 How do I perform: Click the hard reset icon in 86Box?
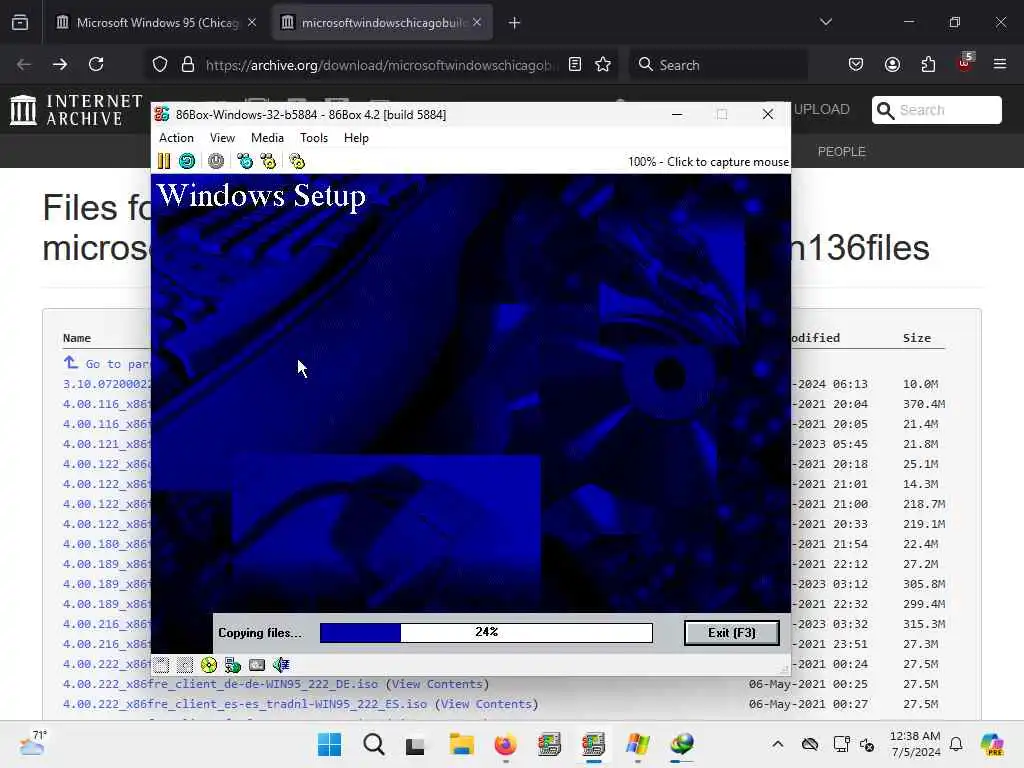pos(187,161)
